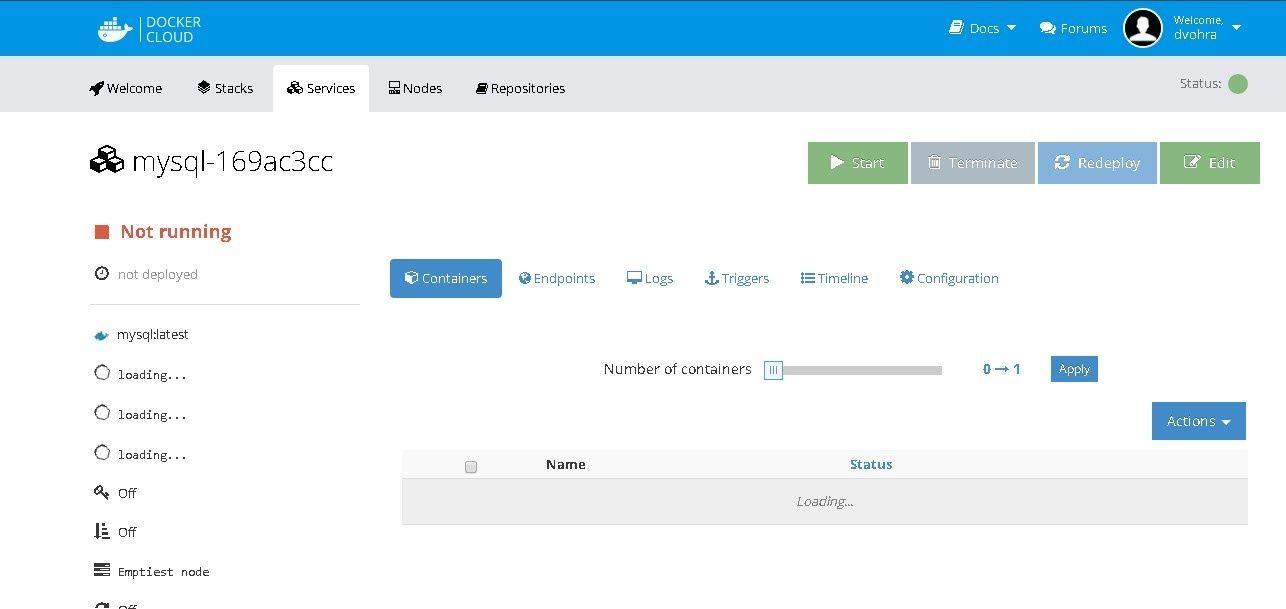Click the service cubes icon beside mysql-169ac3cc
The width and height of the screenshot is (1286, 609).
click(x=107, y=161)
